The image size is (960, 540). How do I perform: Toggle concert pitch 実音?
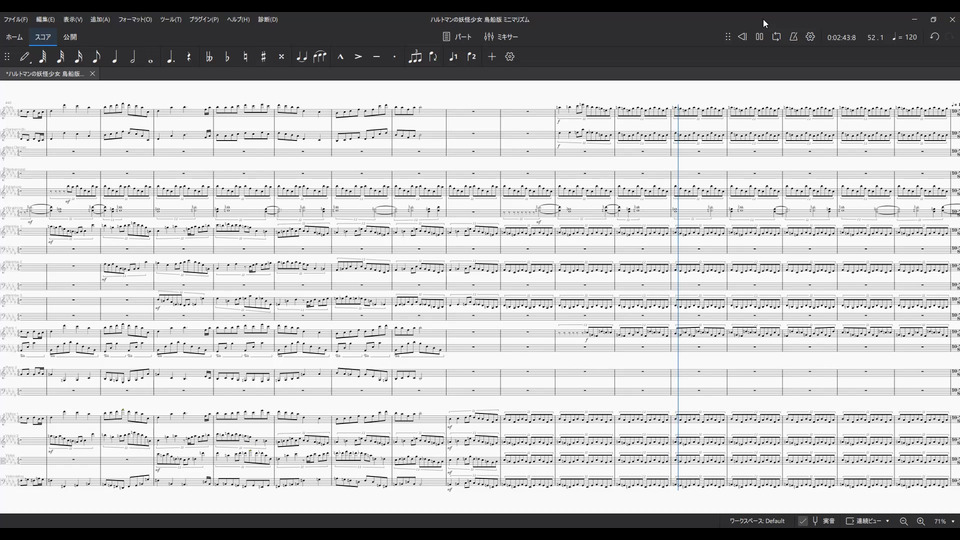click(823, 521)
